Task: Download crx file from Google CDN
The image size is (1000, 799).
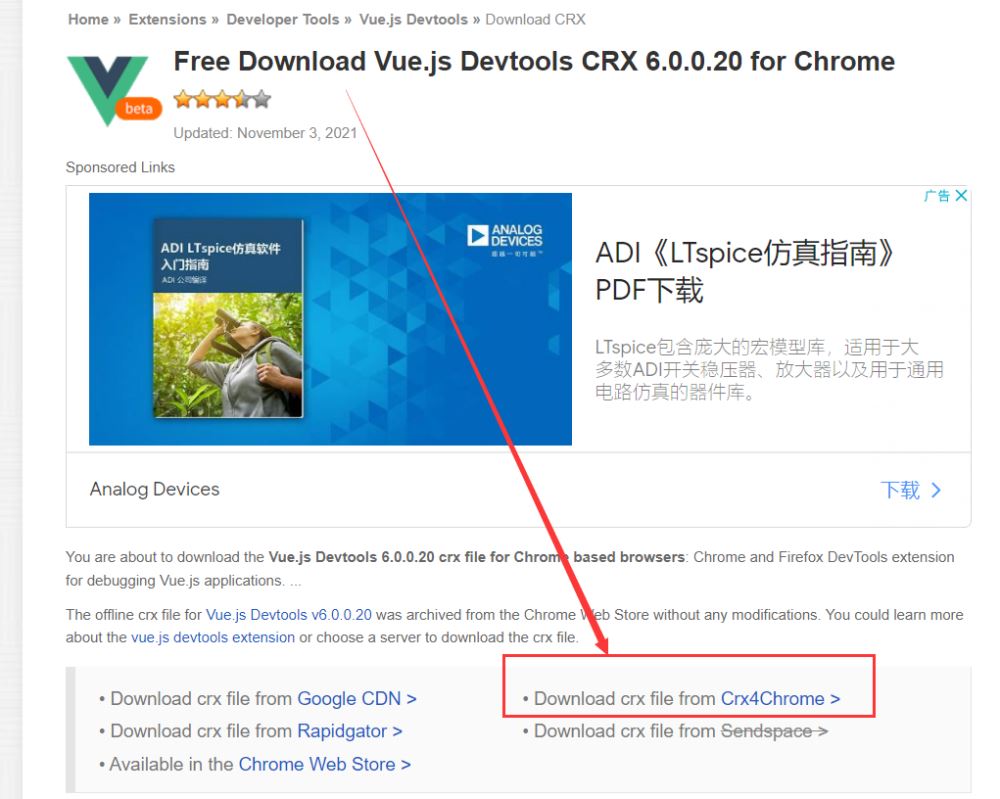Action: (x=357, y=698)
